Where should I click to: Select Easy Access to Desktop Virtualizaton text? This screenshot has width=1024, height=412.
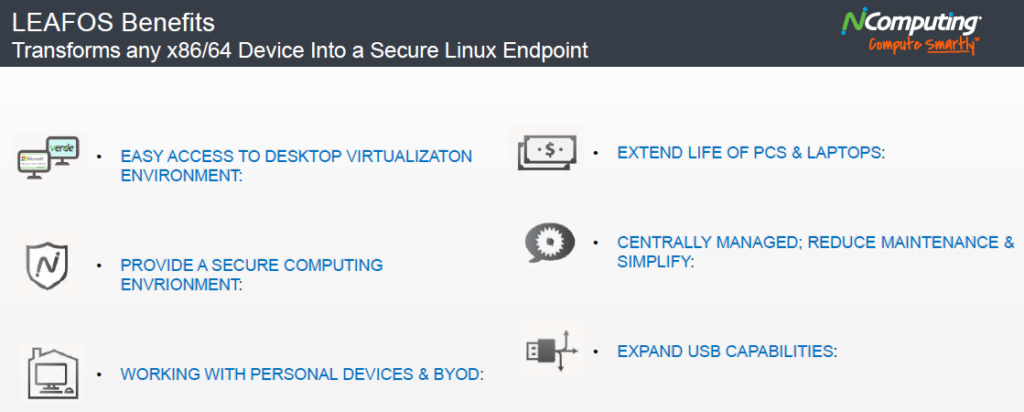tap(296, 166)
